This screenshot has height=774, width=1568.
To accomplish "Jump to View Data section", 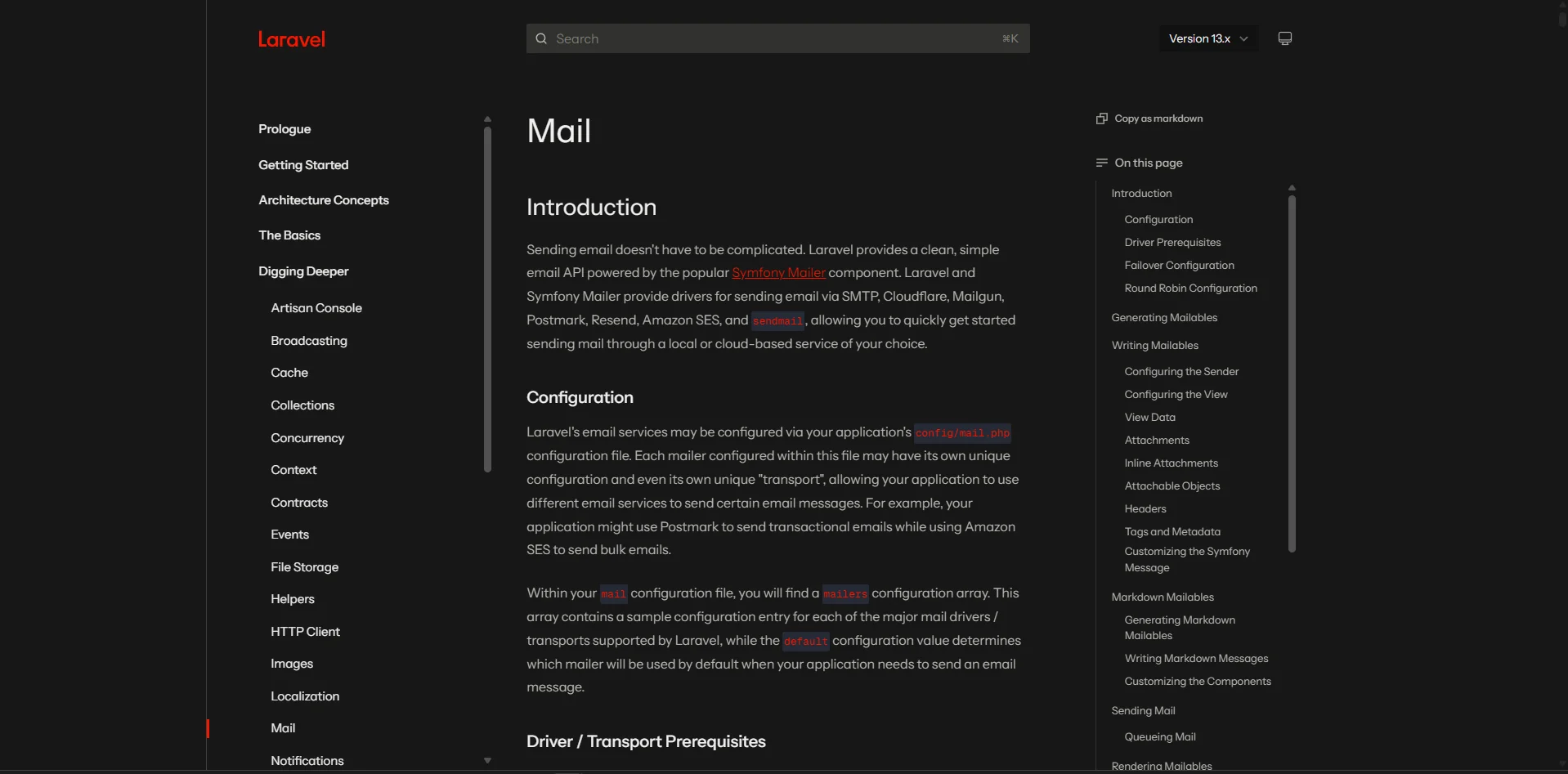I will pyautogui.click(x=1149, y=418).
